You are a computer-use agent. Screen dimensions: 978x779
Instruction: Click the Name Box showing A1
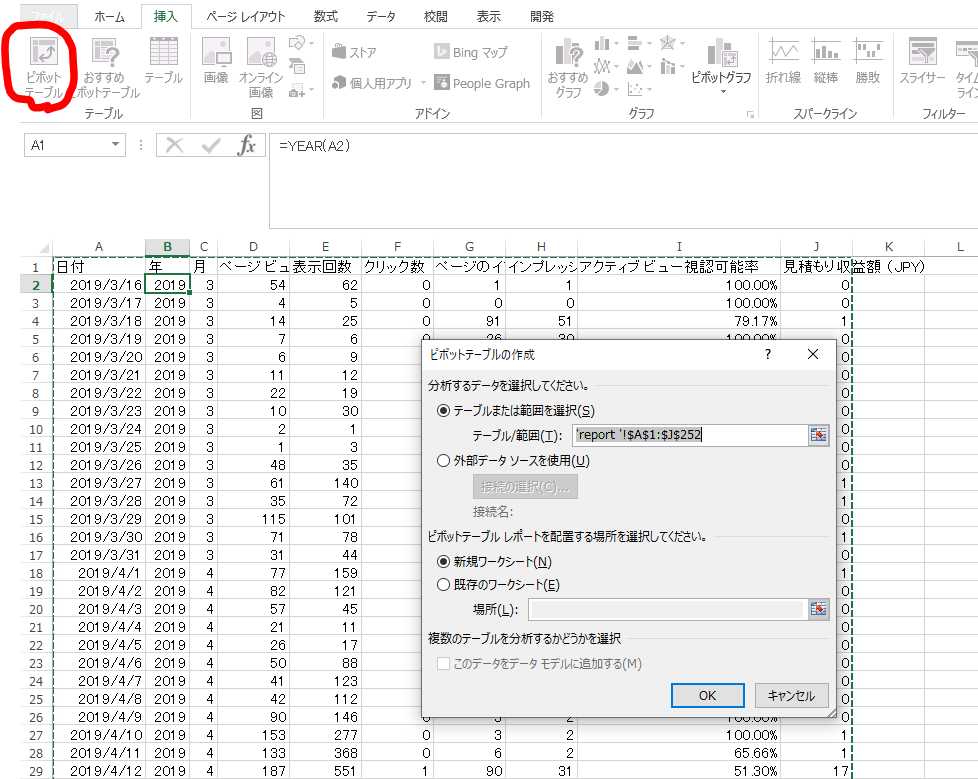pos(65,145)
